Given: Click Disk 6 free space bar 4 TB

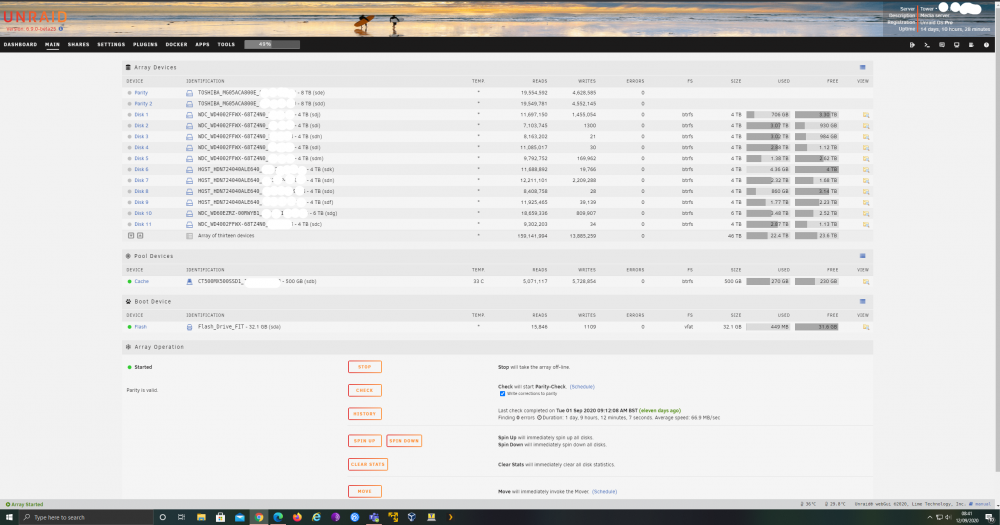Looking at the screenshot, I should (x=816, y=170).
